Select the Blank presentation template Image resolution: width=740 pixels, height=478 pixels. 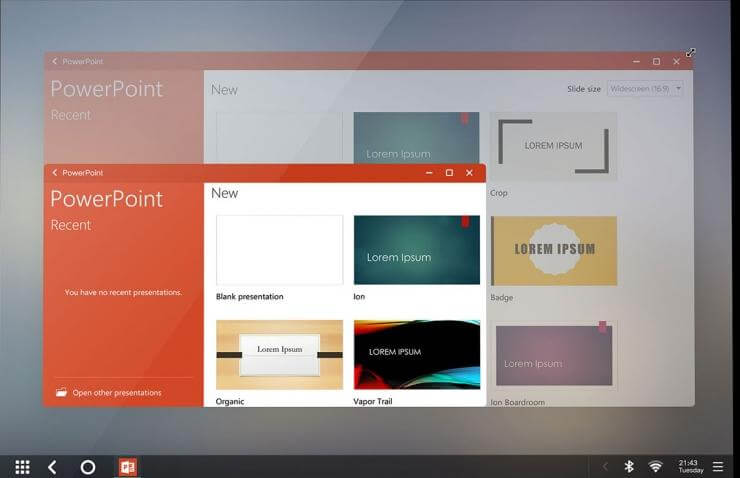[279, 250]
